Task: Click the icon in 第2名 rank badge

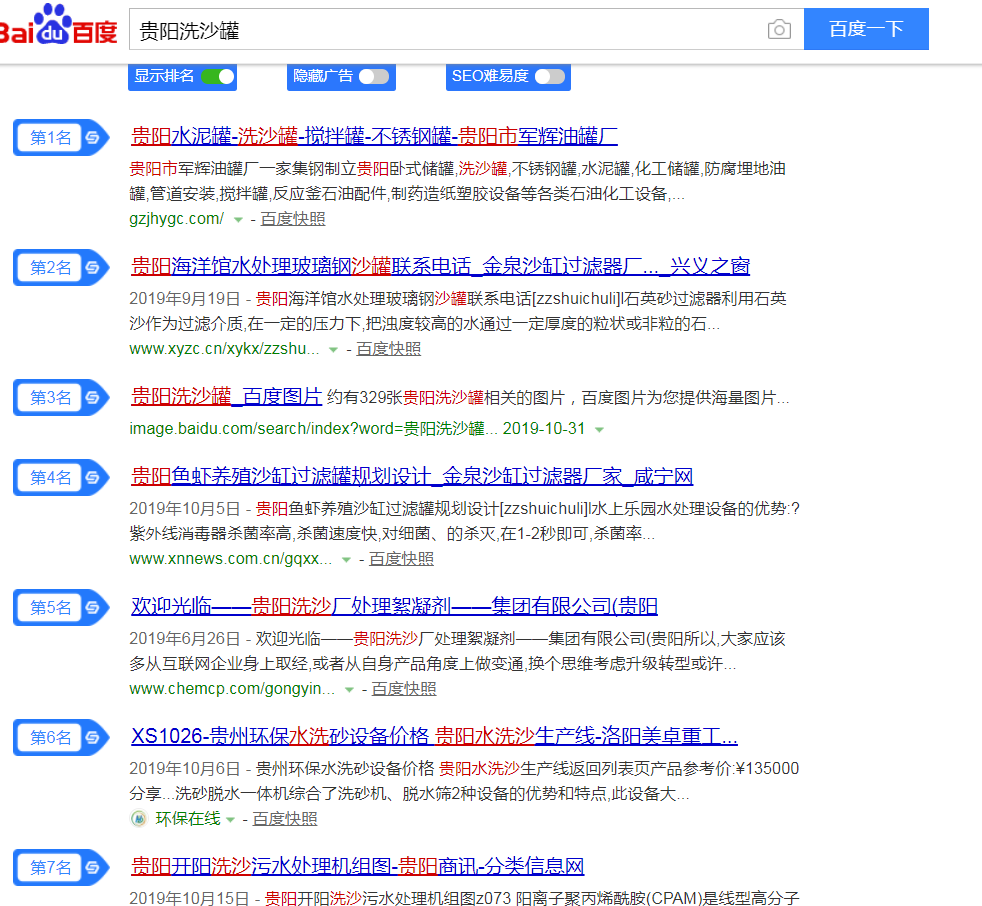Action: (x=93, y=267)
